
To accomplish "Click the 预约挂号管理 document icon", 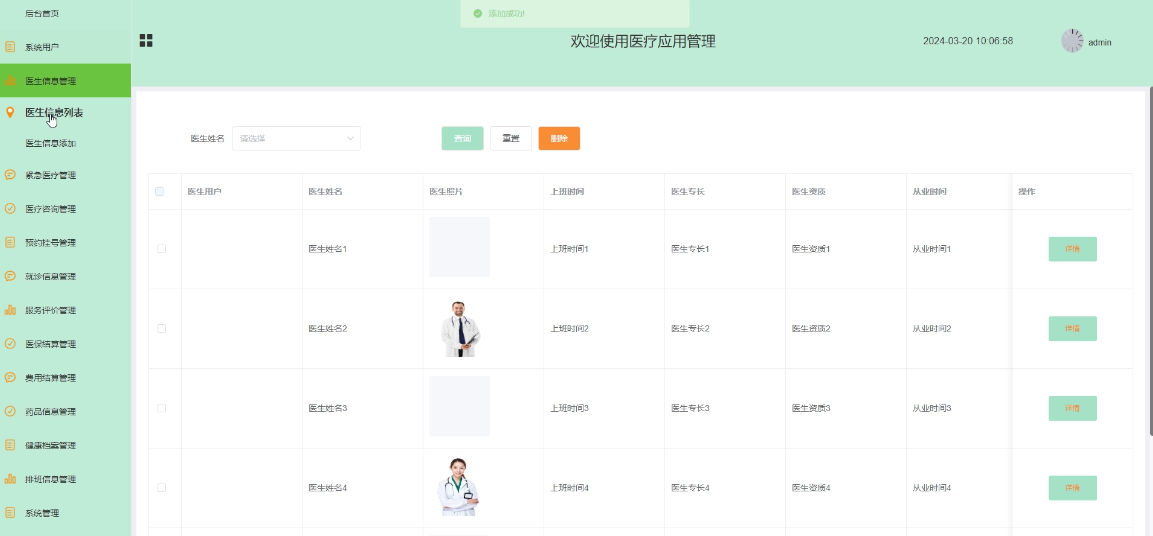I will click(x=10, y=243).
